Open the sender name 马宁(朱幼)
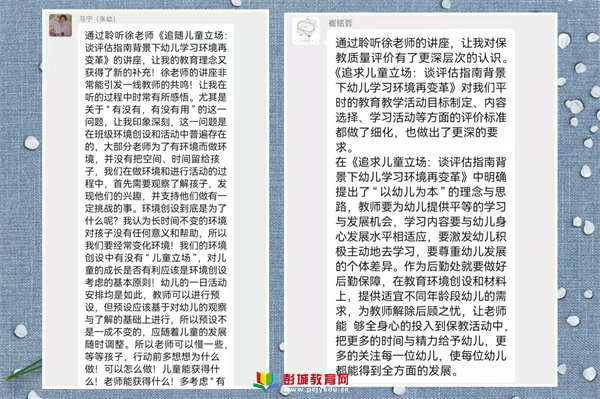The height and width of the screenshot is (399, 600). click(x=97, y=19)
